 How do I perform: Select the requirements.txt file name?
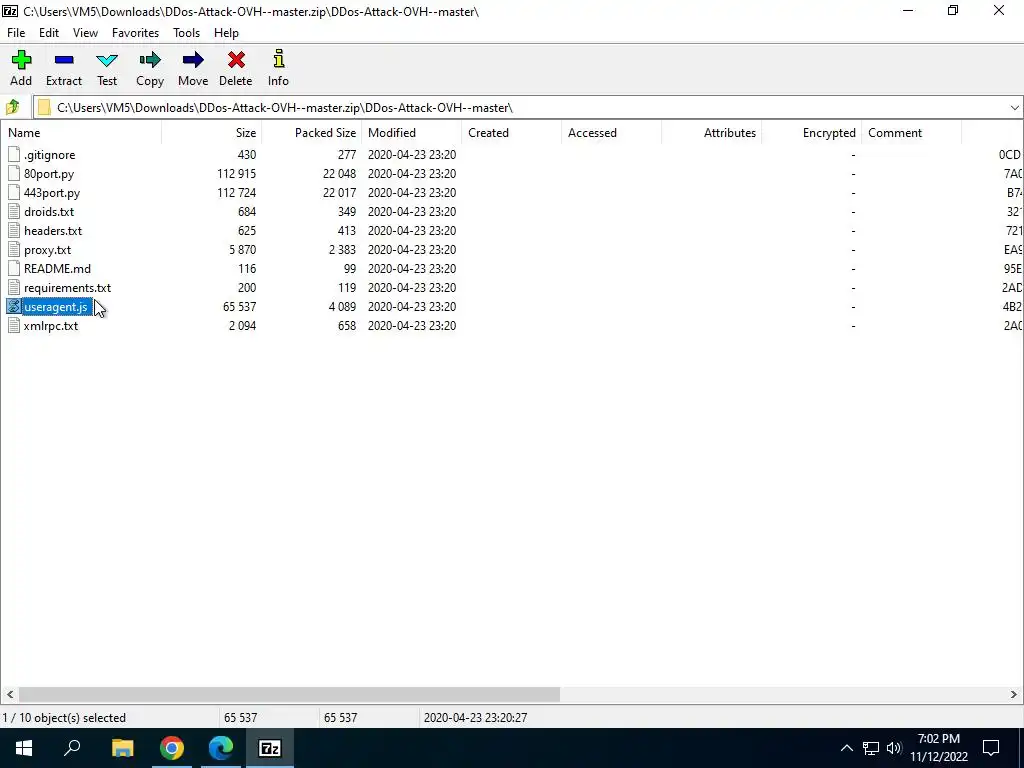click(67, 287)
